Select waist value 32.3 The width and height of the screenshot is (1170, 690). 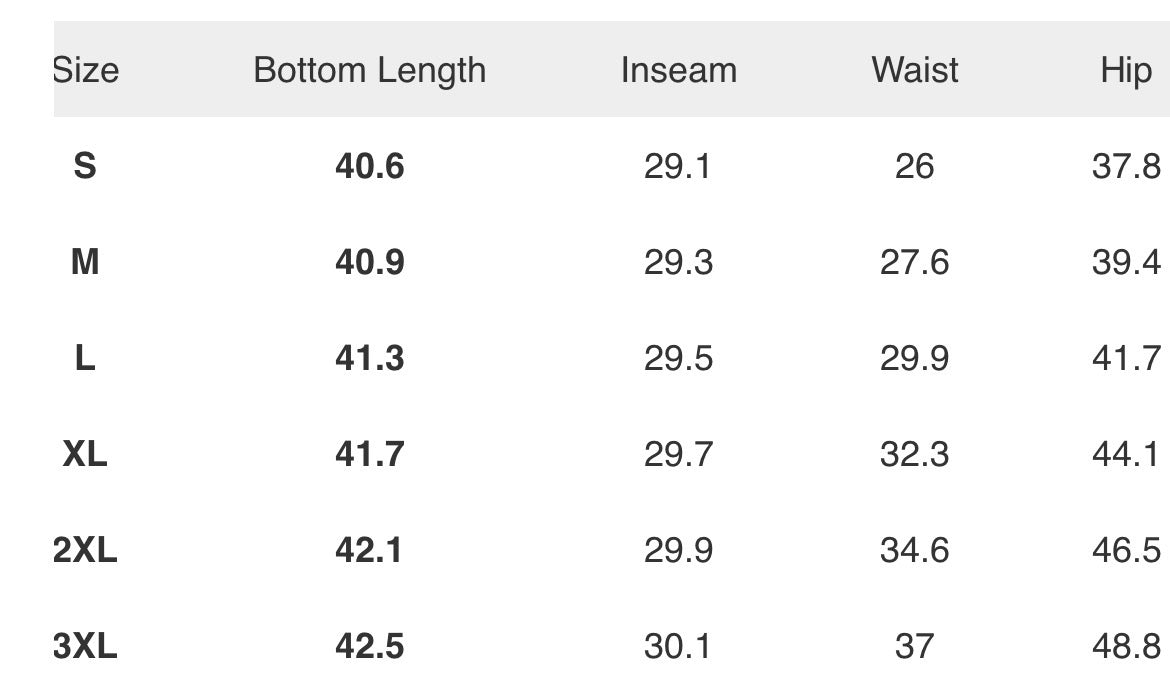(x=914, y=454)
